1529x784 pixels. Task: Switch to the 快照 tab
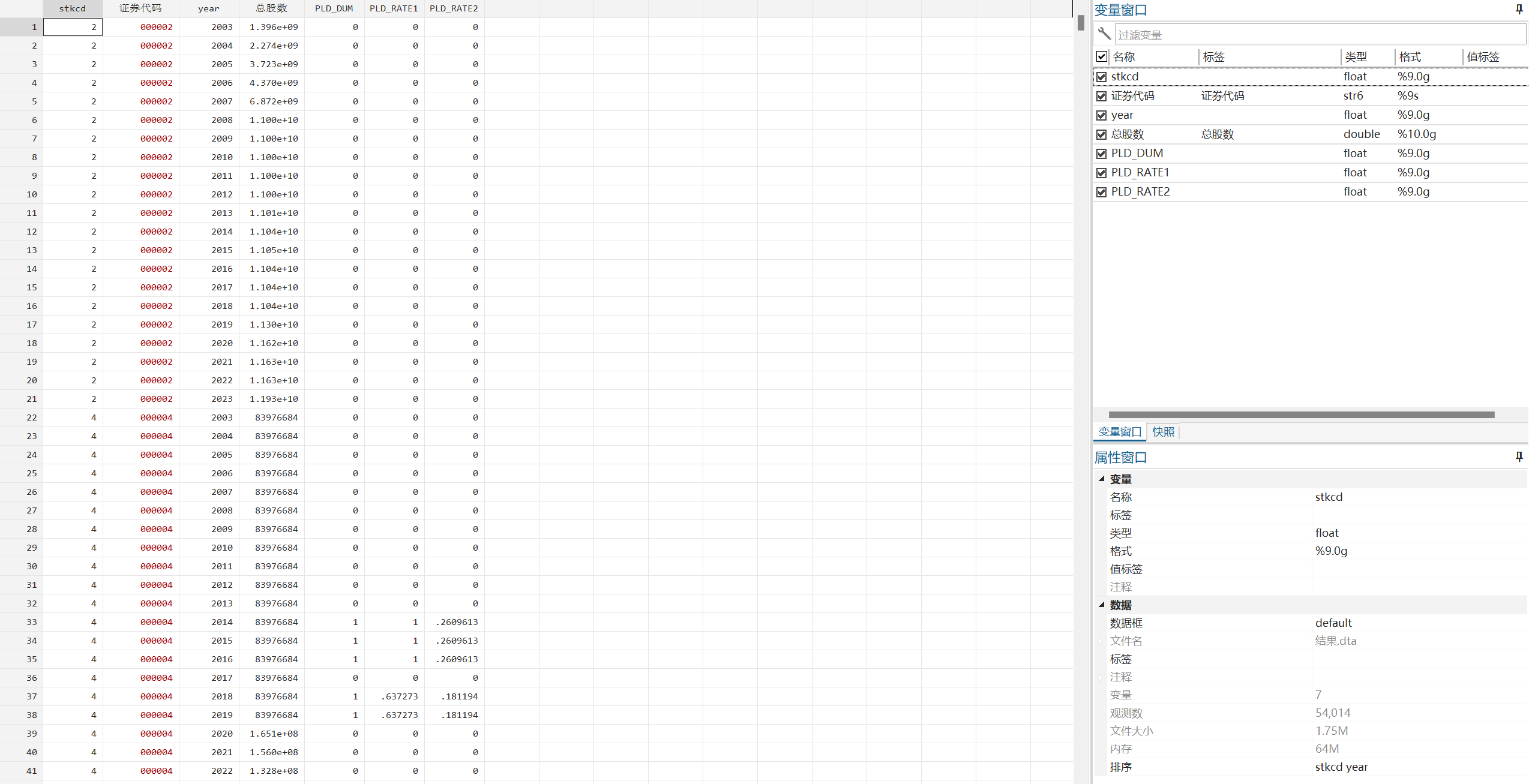coord(1163,432)
